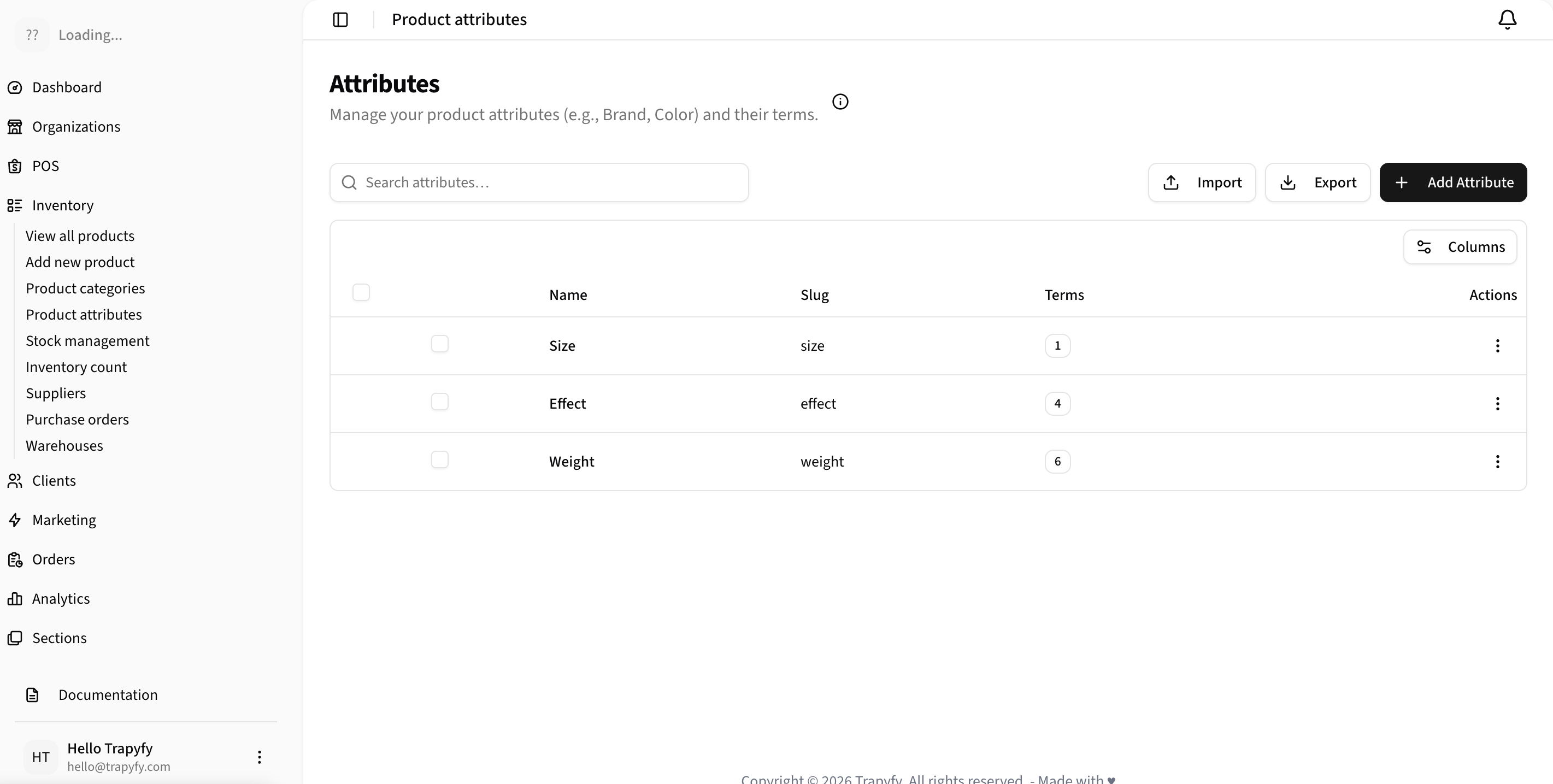Click the Clients people icon
Viewport: 1553px width, 784px height.
[x=15, y=481]
